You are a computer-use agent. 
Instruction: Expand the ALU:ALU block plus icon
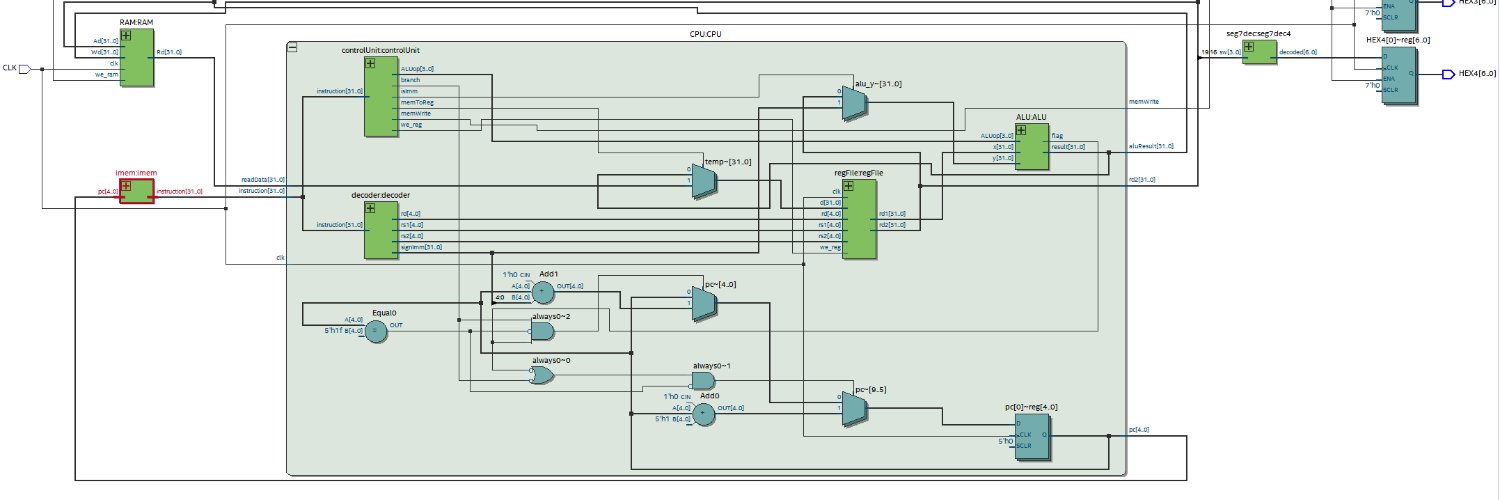click(1021, 130)
